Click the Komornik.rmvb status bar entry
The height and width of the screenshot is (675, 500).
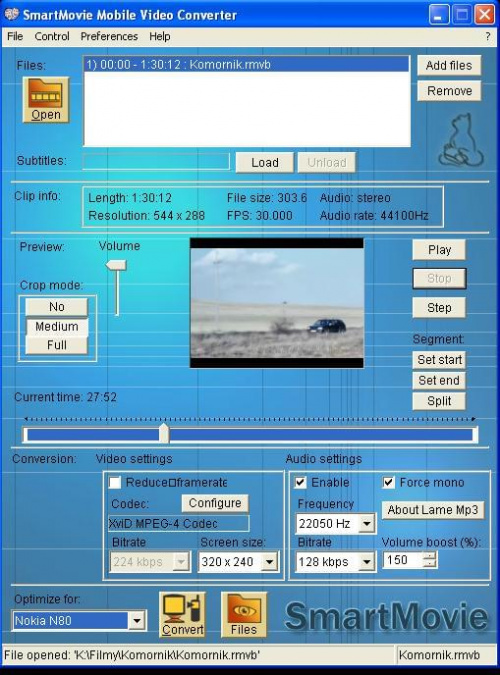439,655
